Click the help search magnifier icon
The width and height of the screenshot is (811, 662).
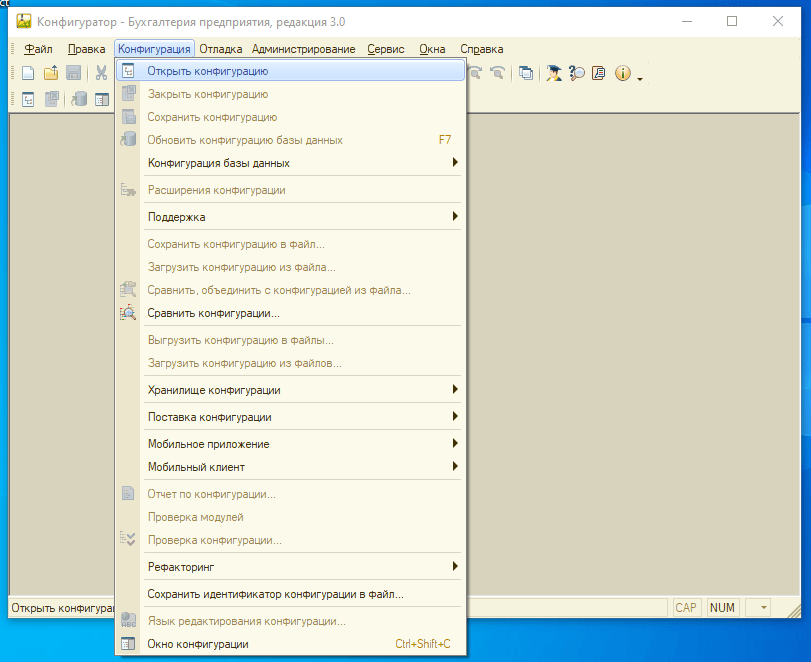tap(577, 73)
